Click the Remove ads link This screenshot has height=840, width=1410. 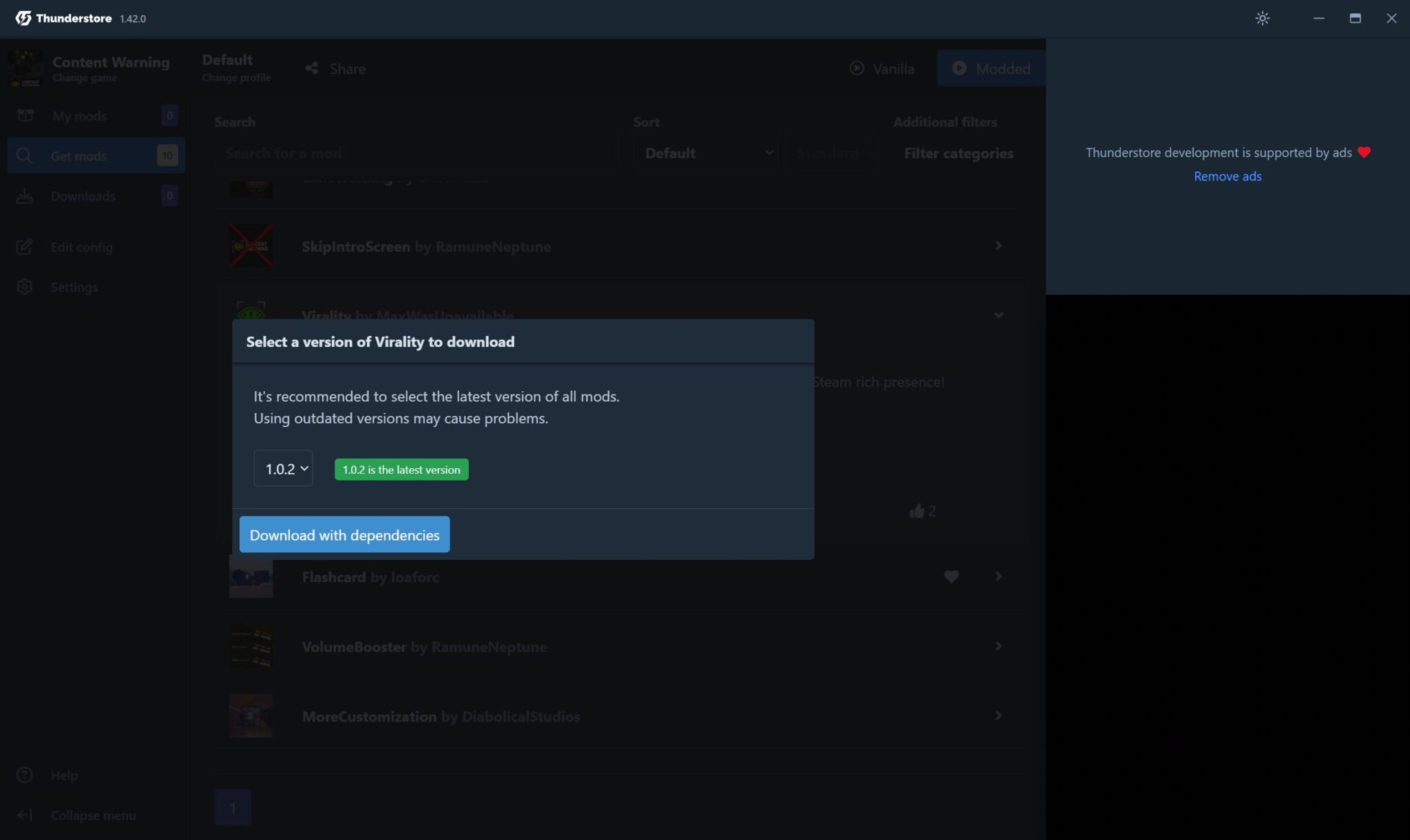coord(1227,176)
